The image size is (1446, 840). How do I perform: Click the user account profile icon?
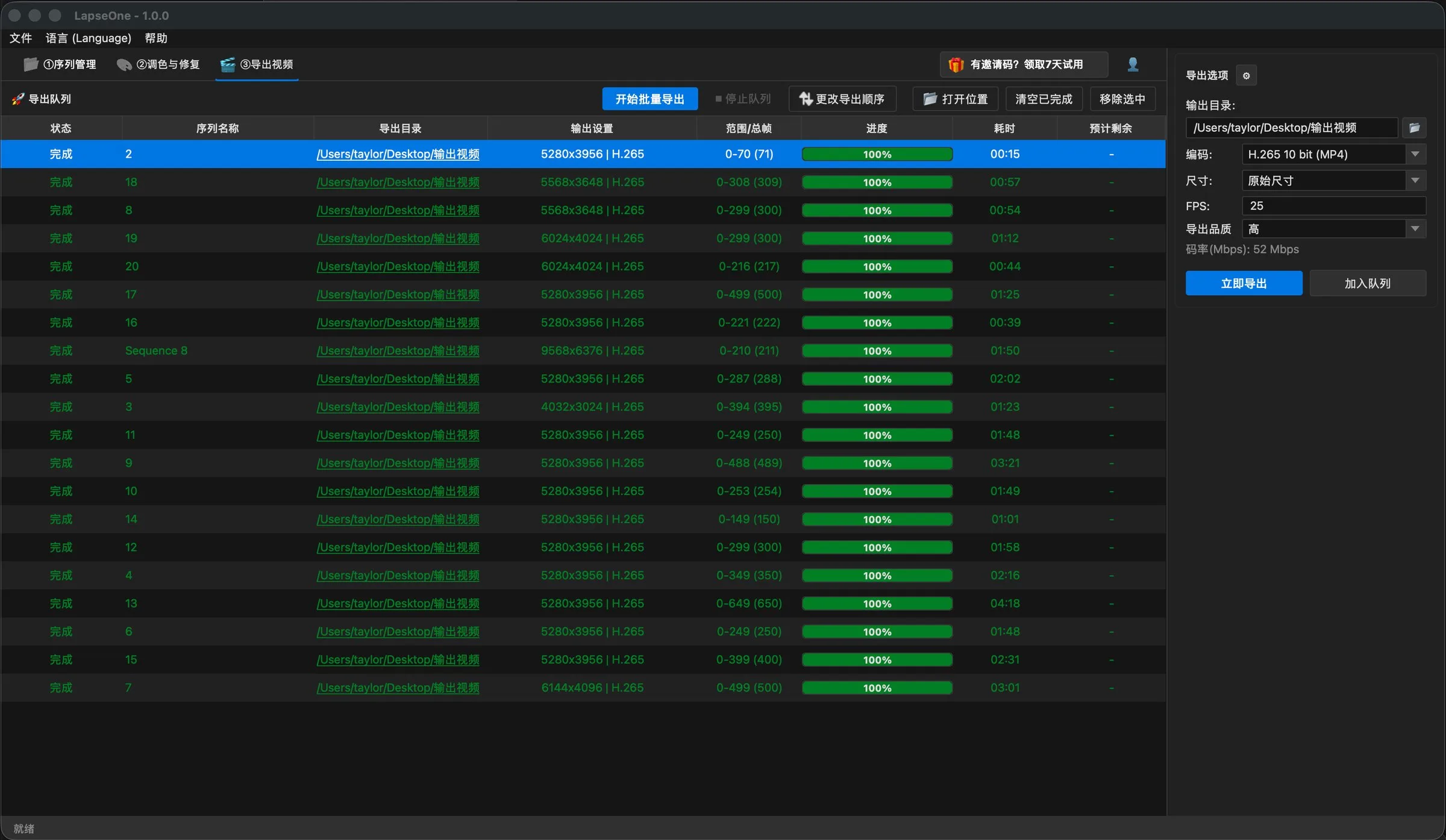click(1133, 64)
